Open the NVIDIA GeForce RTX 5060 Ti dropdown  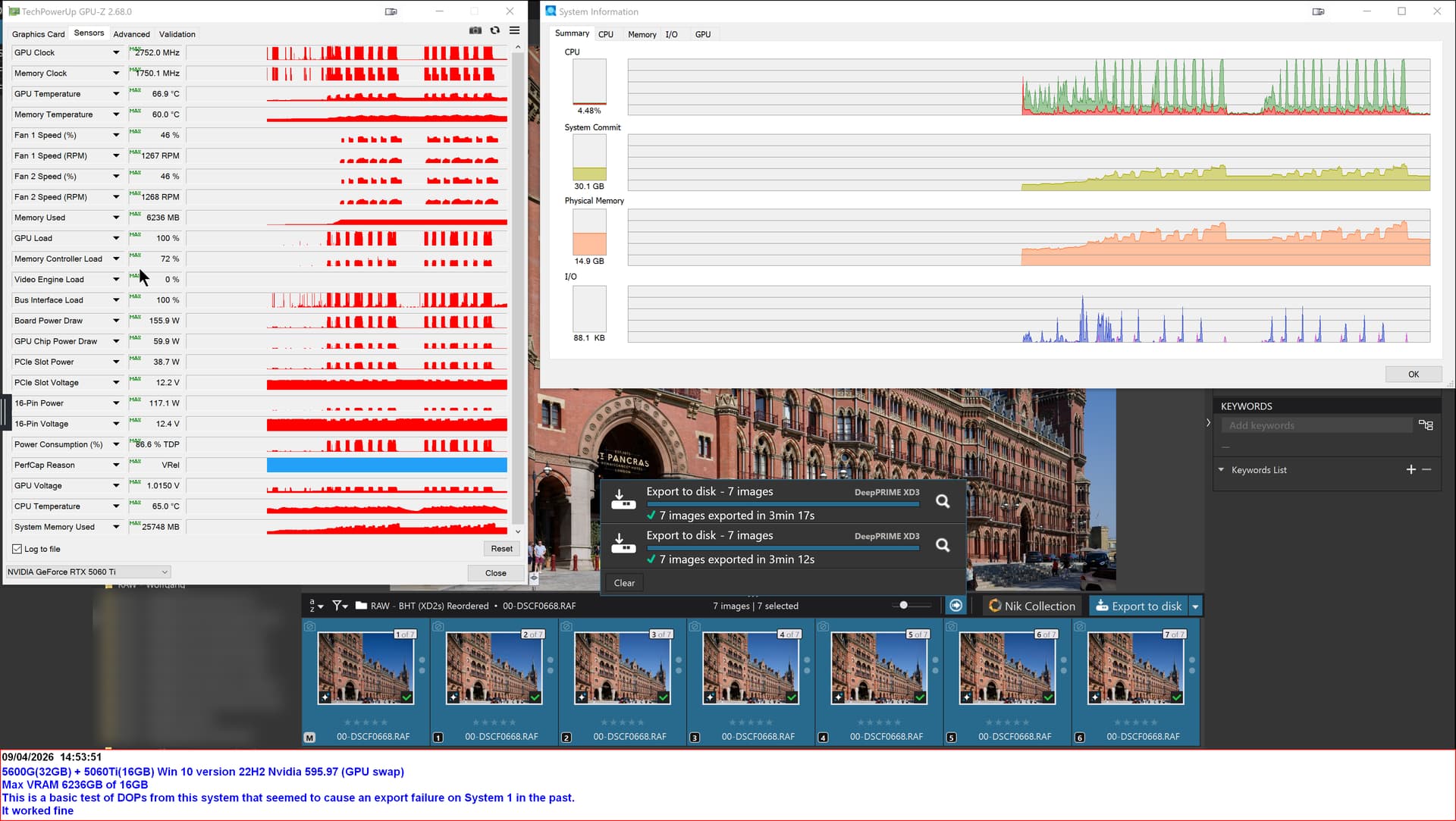click(88, 572)
